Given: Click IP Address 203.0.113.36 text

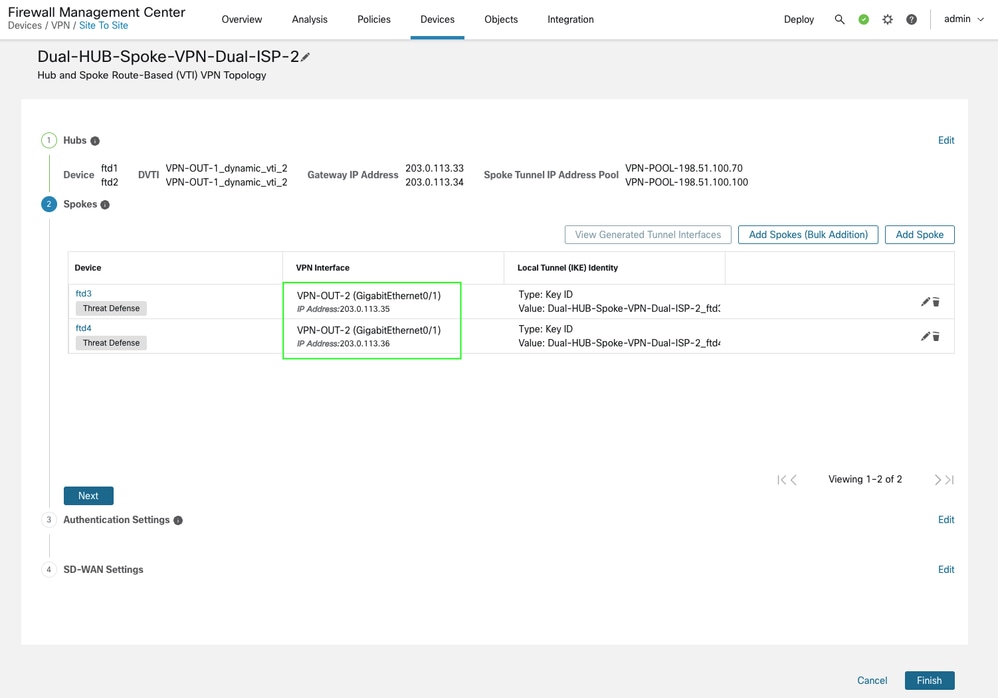Looking at the screenshot, I should [343, 343].
